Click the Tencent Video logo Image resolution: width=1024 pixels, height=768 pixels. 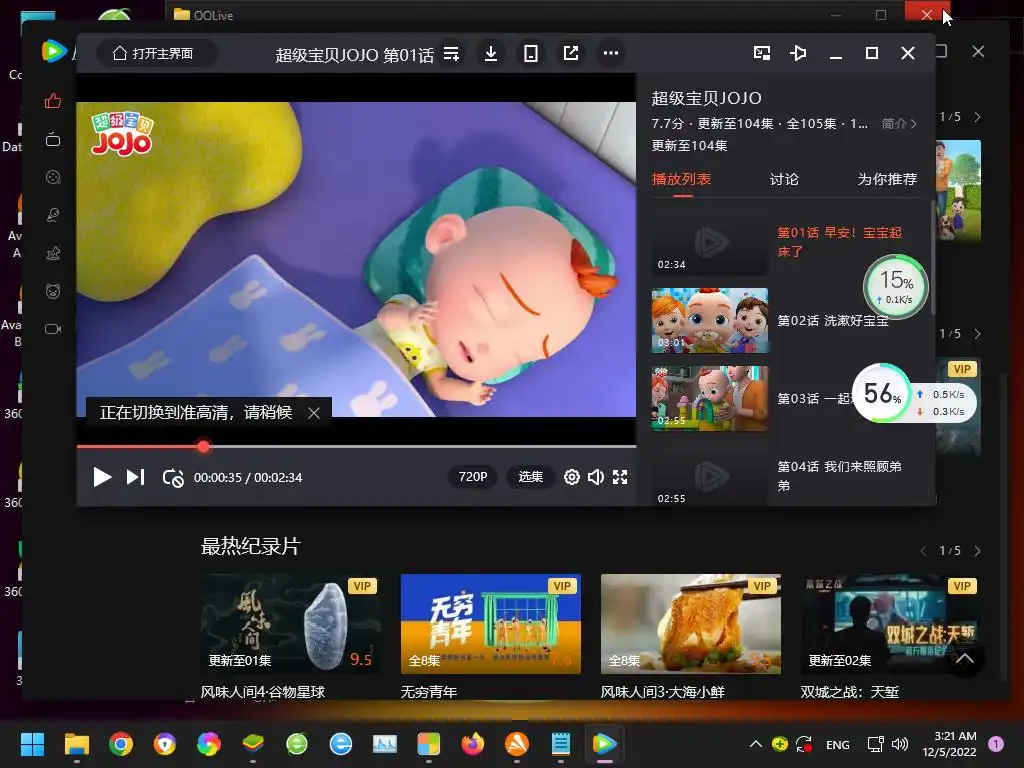(54, 51)
